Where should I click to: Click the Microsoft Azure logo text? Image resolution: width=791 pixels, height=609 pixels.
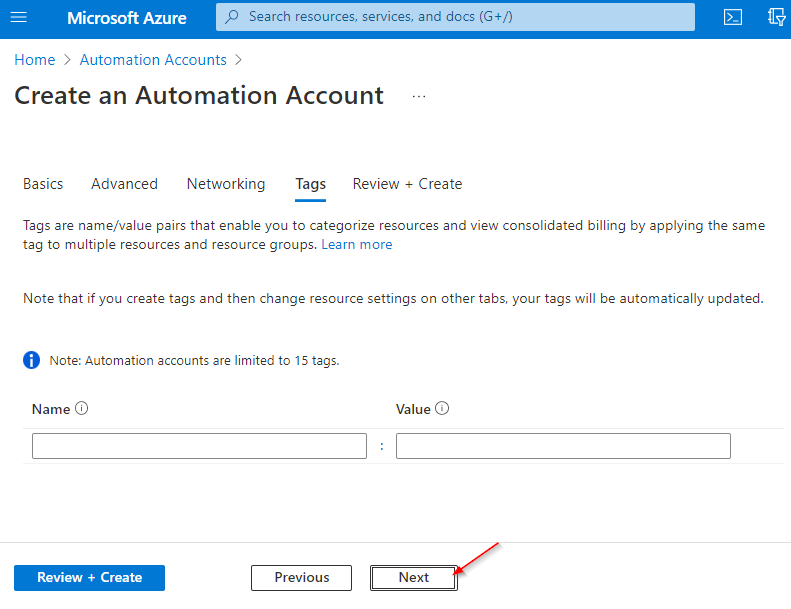(x=127, y=18)
